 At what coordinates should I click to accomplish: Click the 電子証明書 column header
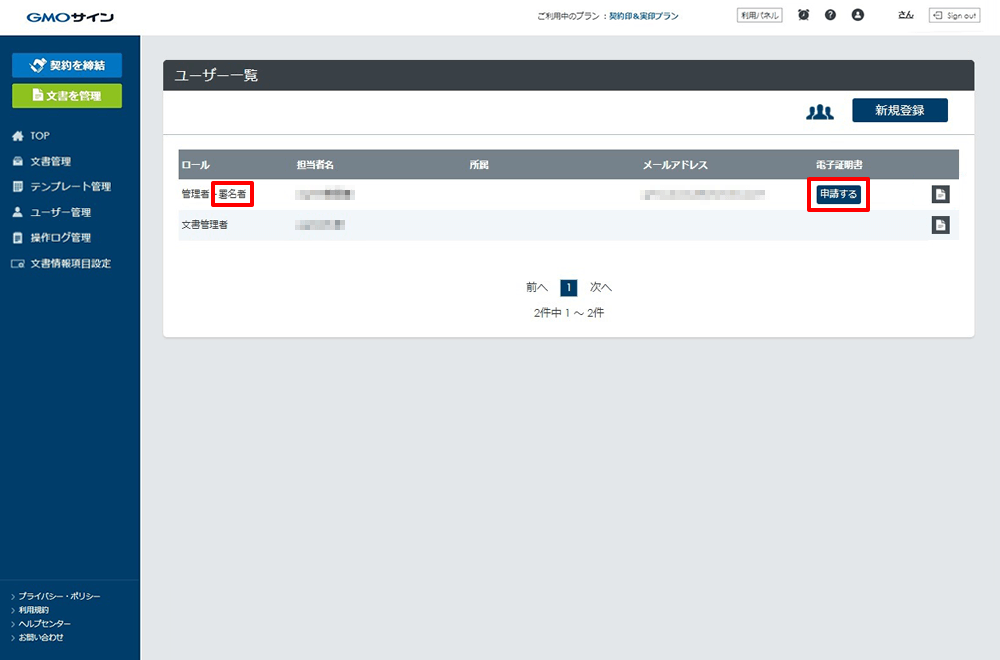click(839, 165)
